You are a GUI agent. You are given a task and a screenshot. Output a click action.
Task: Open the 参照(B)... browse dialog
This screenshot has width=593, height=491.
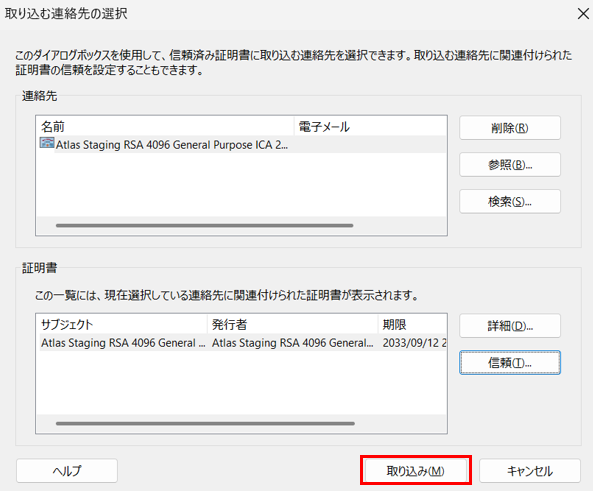[x=510, y=165]
